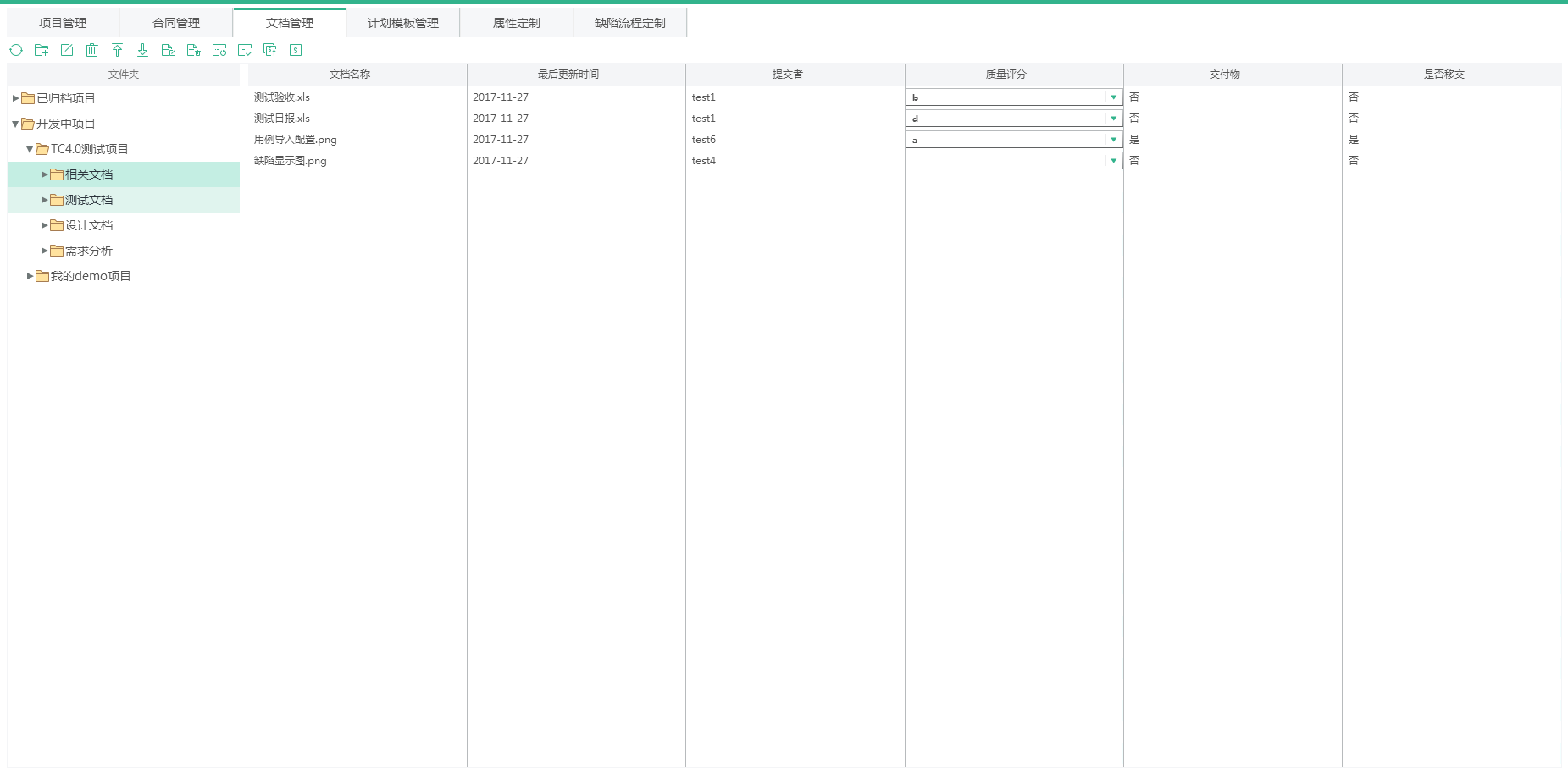Click the 最后更新时间 column header
The height and width of the screenshot is (768, 1568).
[x=576, y=75]
